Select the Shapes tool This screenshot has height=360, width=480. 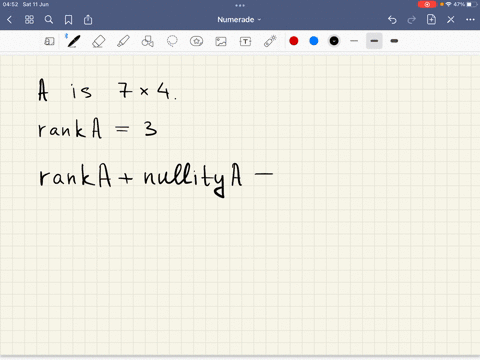(x=147, y=41)
